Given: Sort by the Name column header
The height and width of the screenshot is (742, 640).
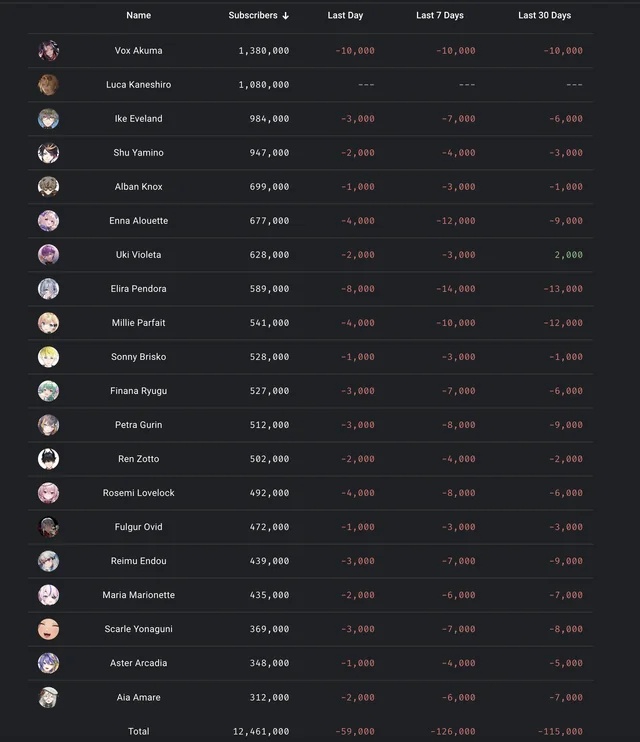Looking at the screenshot, I should (139, 15).
